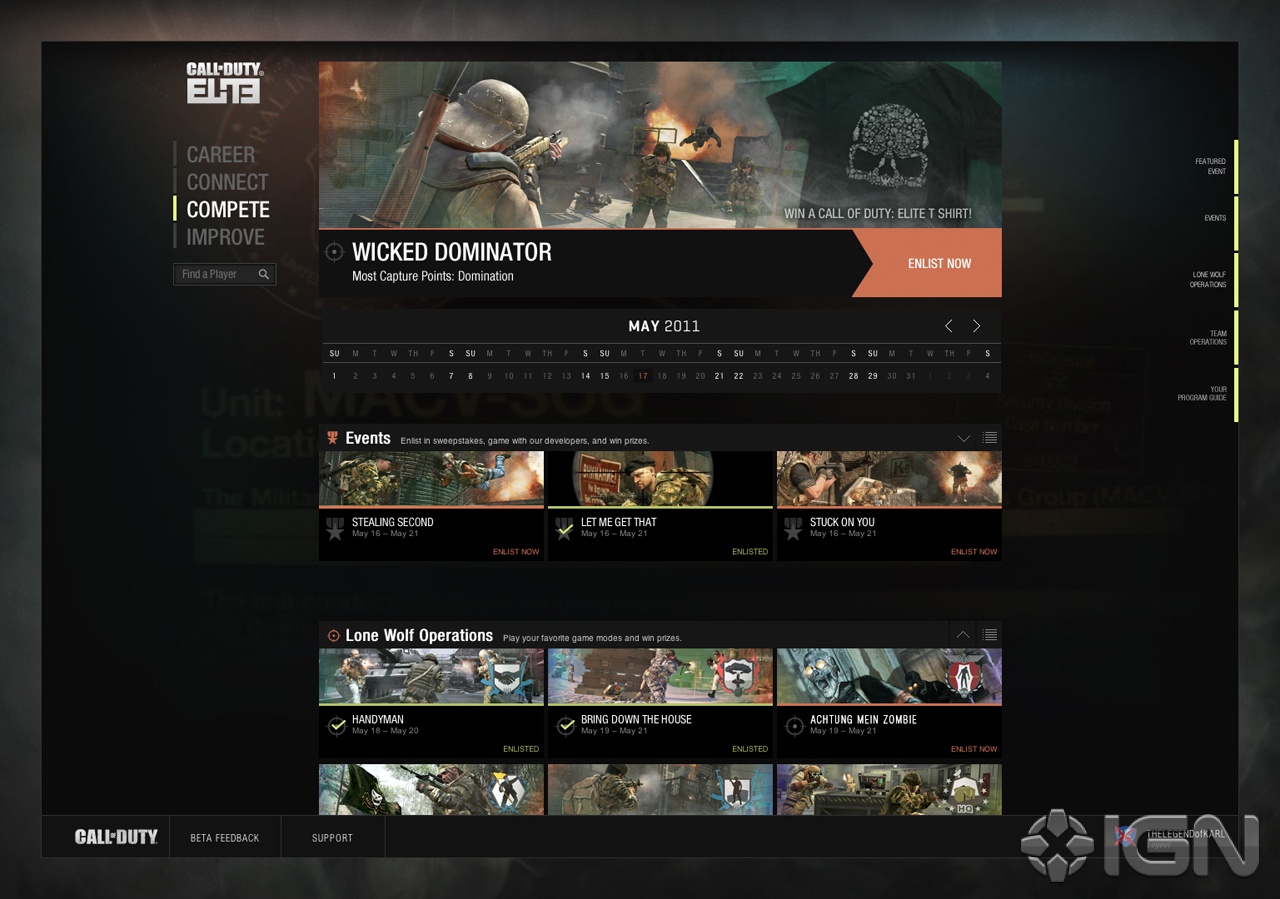Screen dimensions: 1280x899
Task: Click the Achtung Mein Zombie title
Action: coord(863,719)
